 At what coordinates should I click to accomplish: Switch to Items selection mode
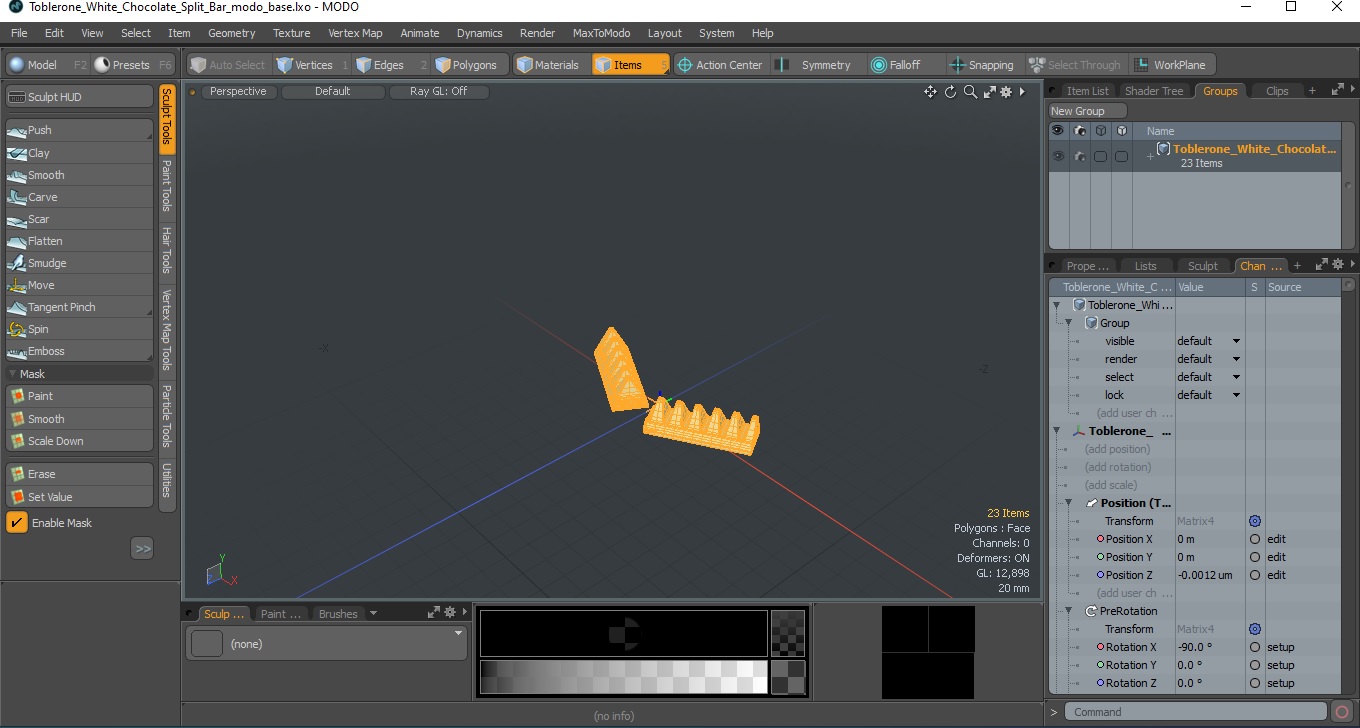630,65
